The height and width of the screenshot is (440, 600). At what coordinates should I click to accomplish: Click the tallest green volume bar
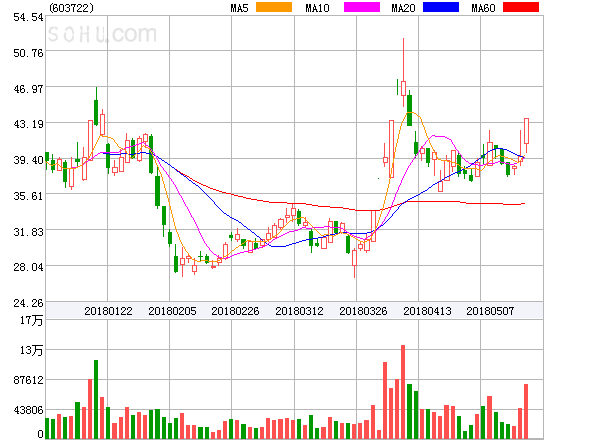[x=96, y=399]
